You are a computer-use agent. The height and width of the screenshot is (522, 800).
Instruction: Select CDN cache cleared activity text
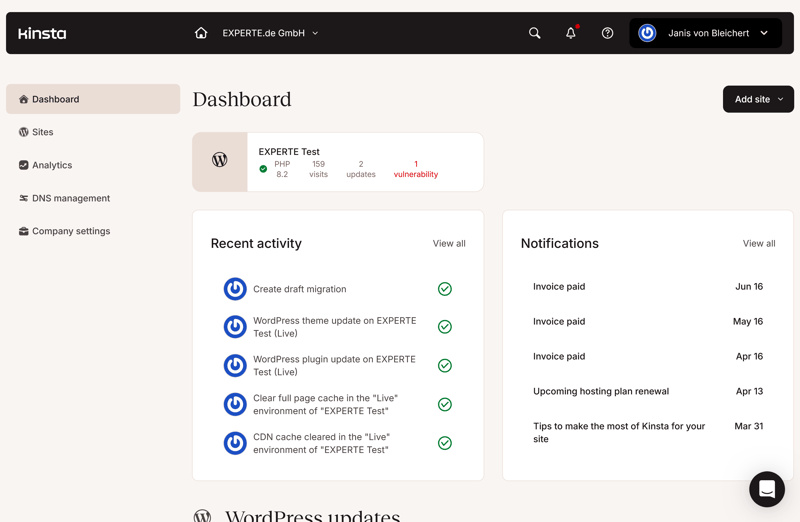pos(321,443)
